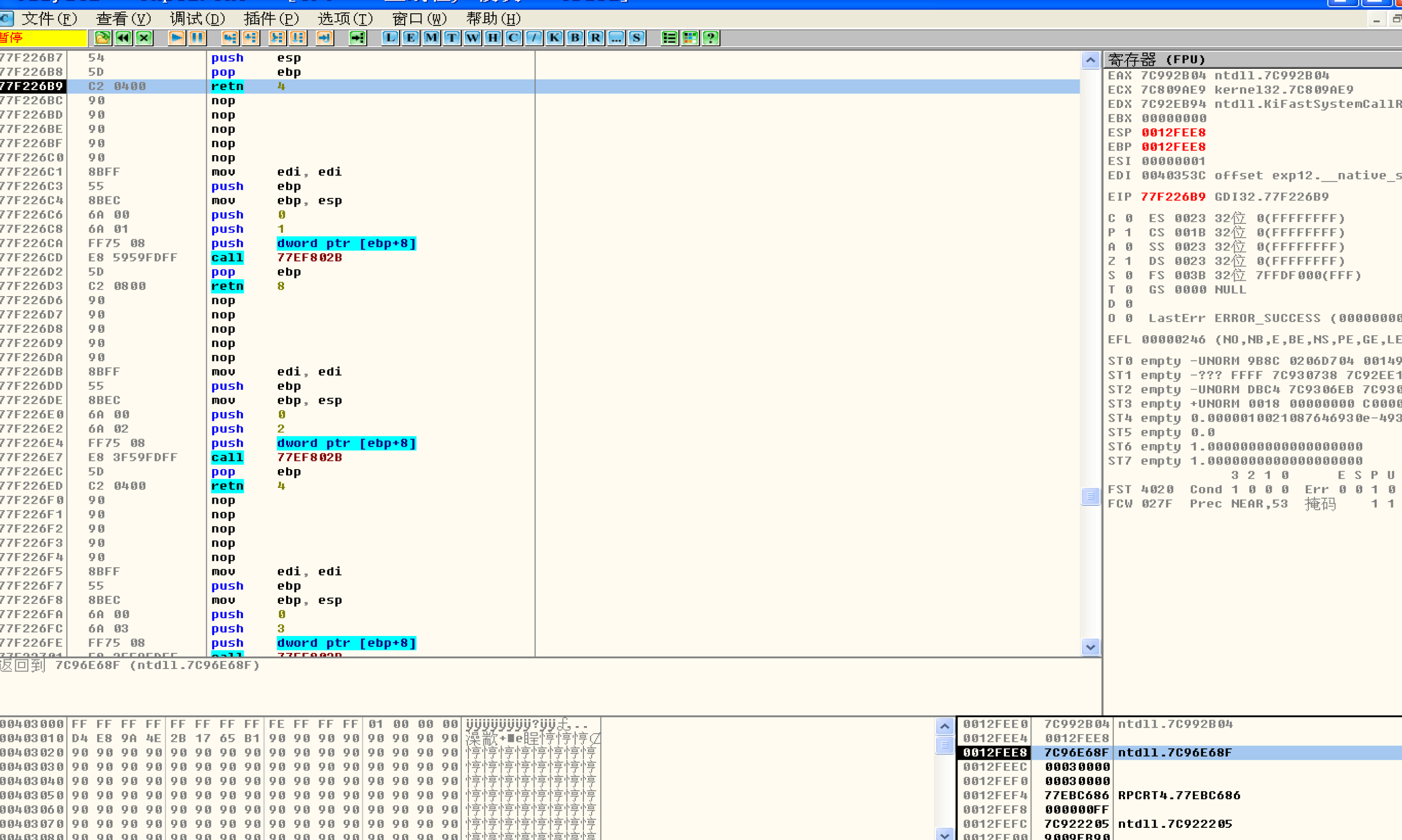Viewport: 1402px width, 840px height.
Task: Open the 选项(T) menu
Action: point(345,19)
